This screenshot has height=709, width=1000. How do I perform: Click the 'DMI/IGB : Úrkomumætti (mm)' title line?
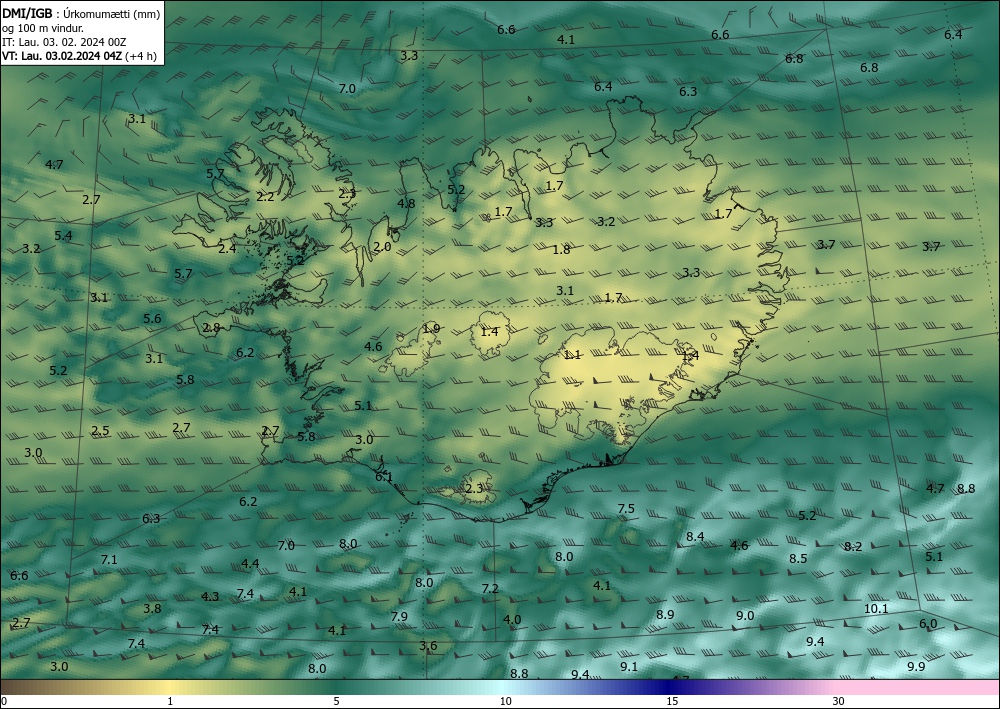pyautogui.click(x=81, y=13)
